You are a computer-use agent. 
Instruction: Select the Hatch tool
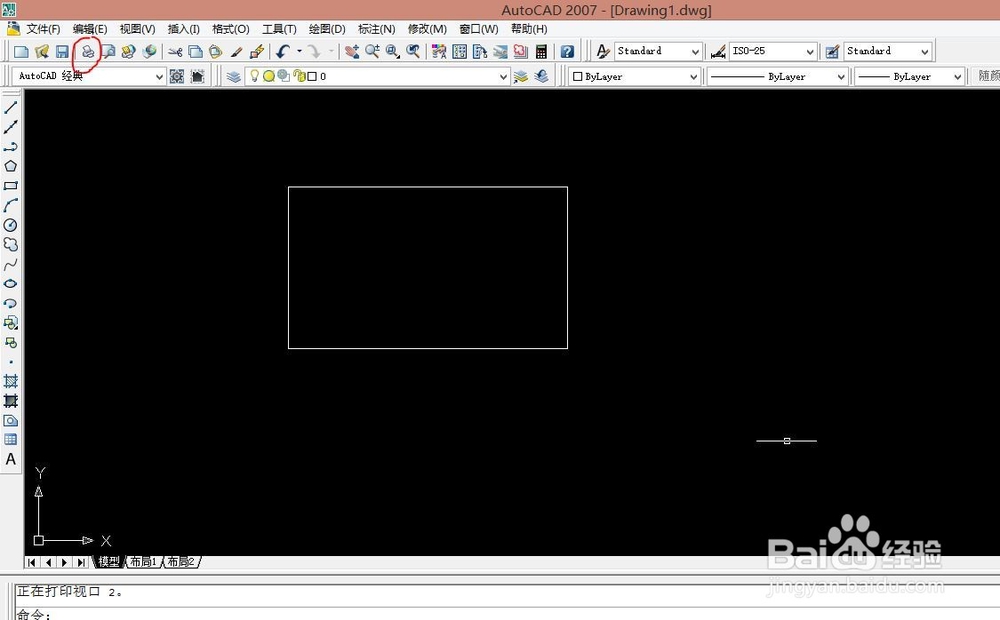pyautogui.click(x=10, y=381)
